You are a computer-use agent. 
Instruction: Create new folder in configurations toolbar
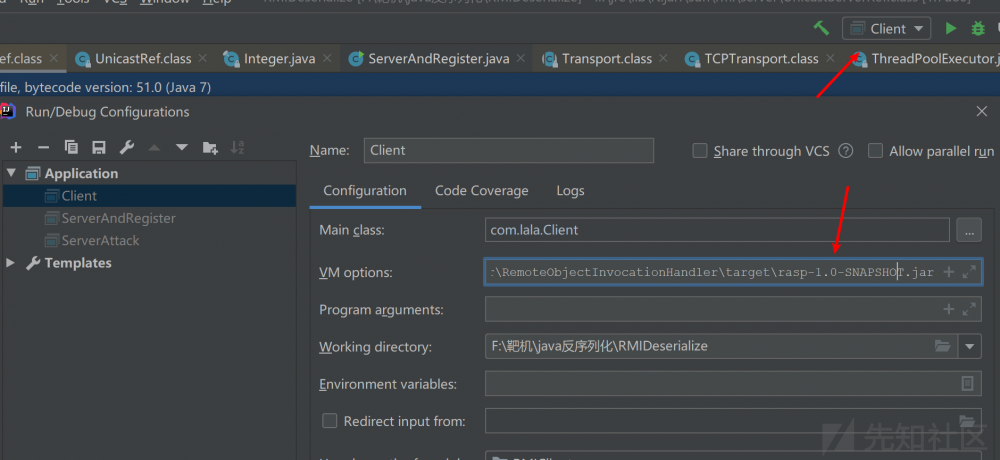coord(210,148)
